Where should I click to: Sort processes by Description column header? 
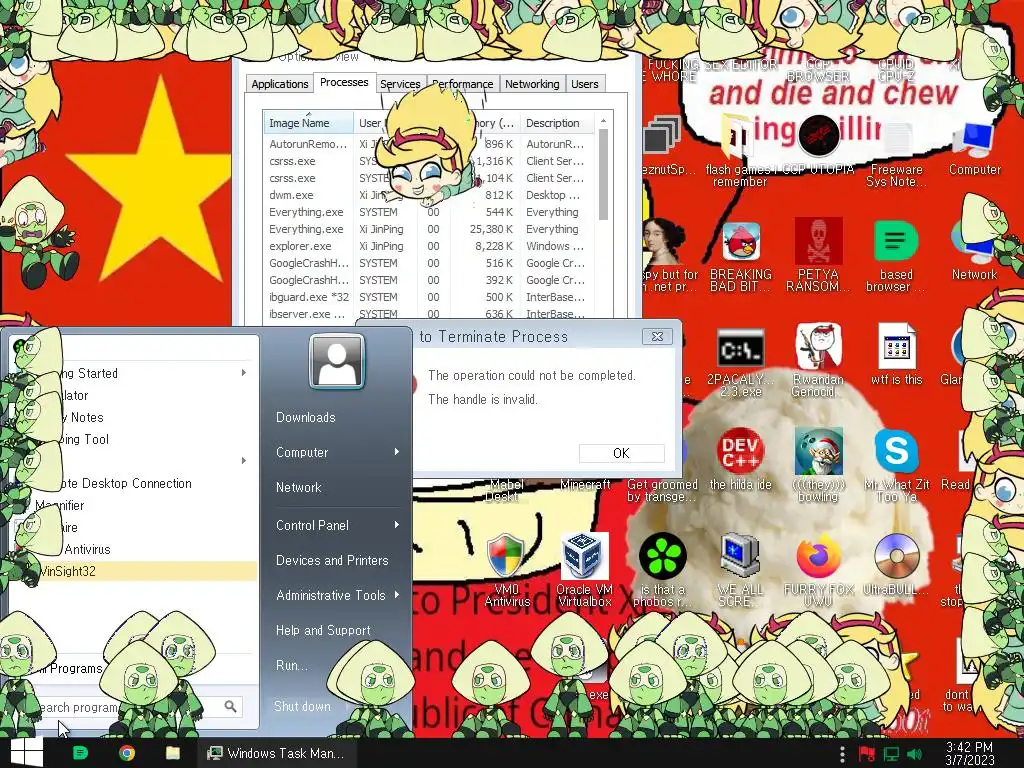(557, 123)
